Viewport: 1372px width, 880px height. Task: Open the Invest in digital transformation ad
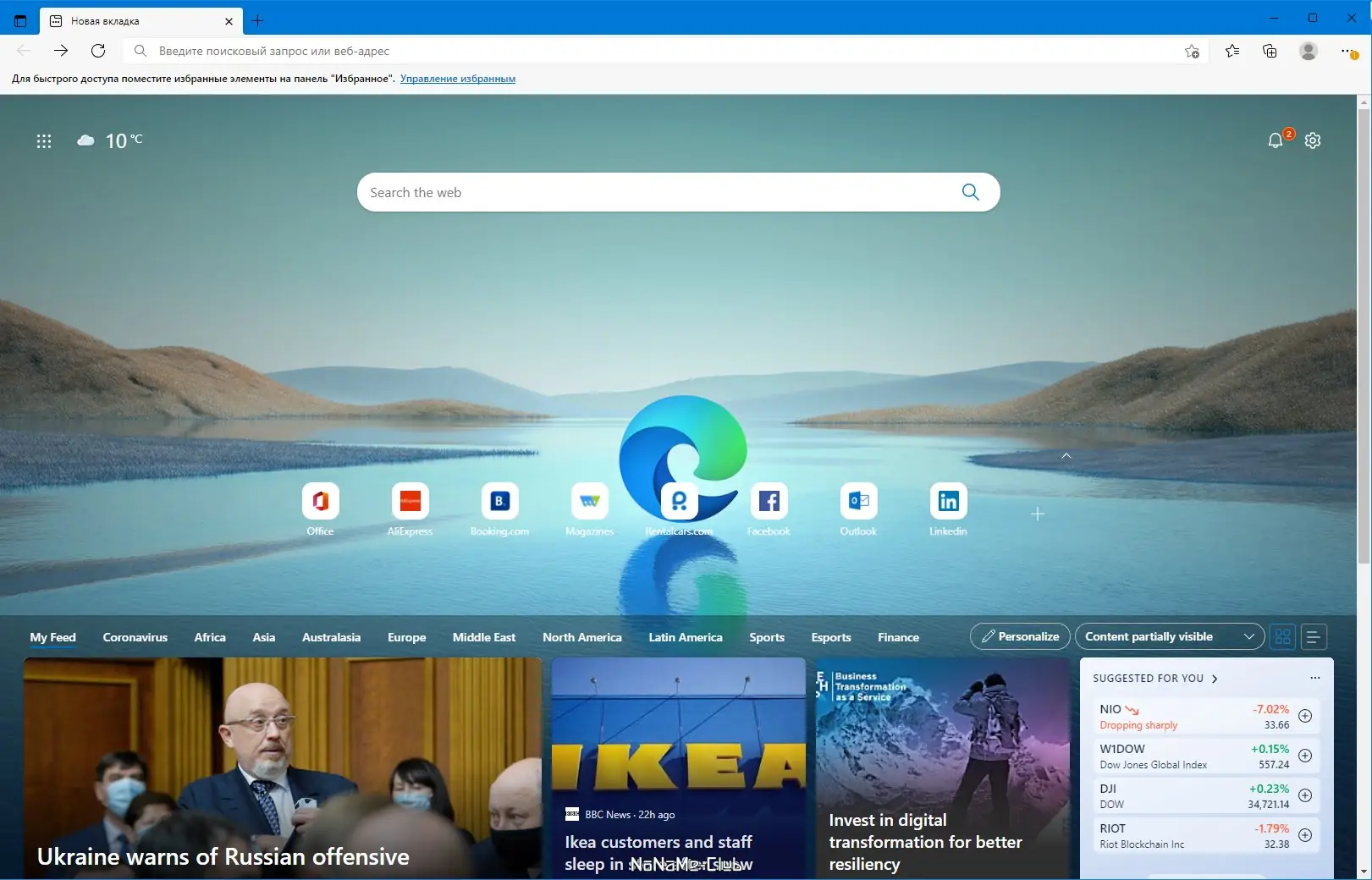943,768
